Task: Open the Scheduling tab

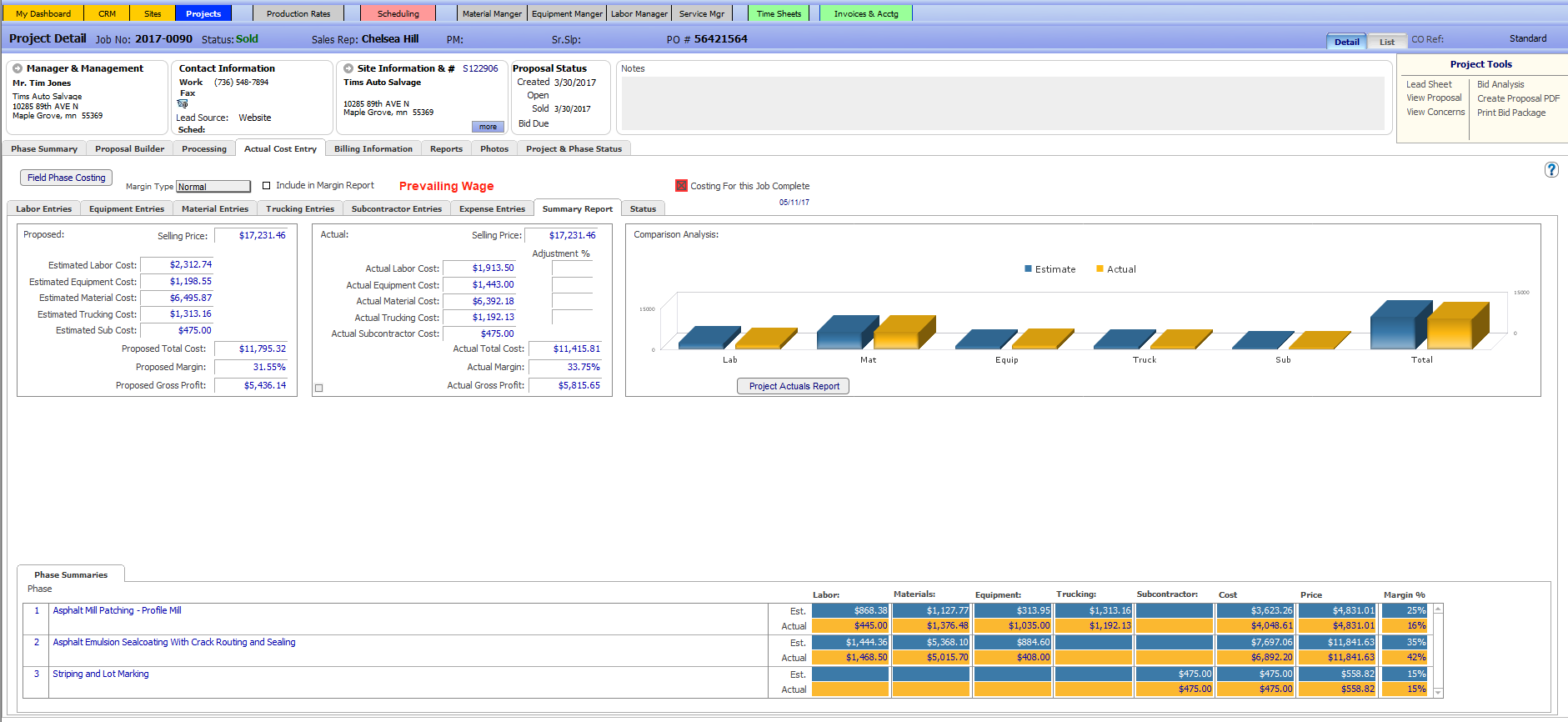Action: [x=398, y=13]
